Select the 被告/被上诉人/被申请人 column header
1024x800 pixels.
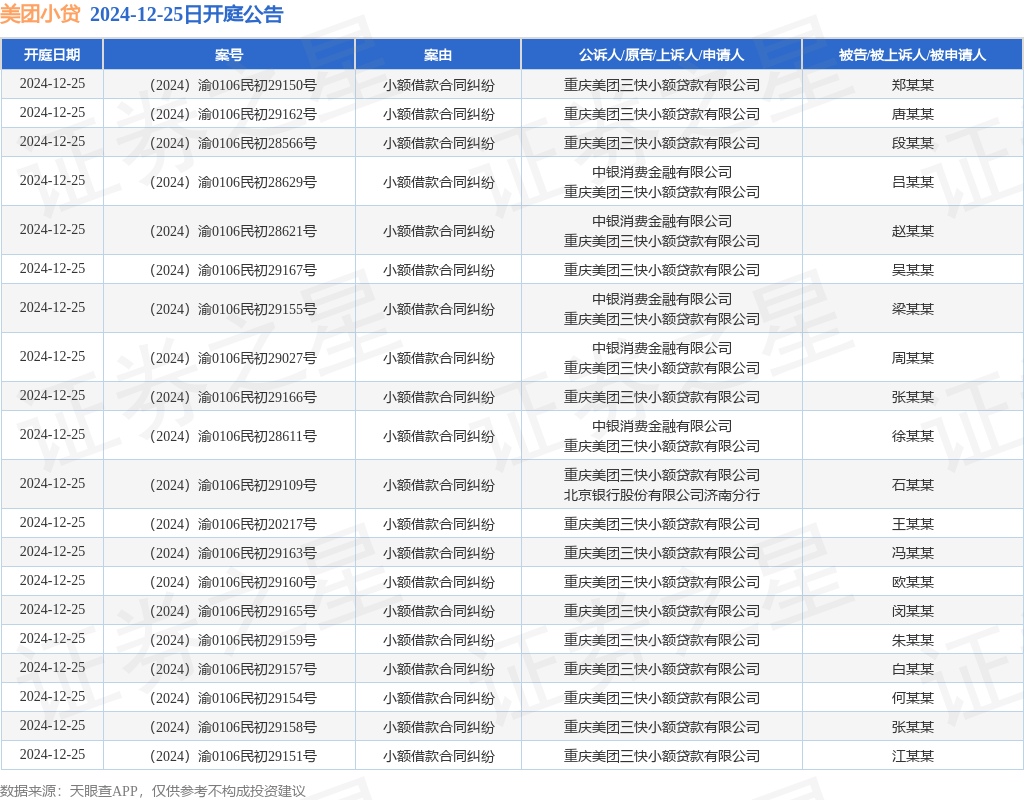click(912, 55)
